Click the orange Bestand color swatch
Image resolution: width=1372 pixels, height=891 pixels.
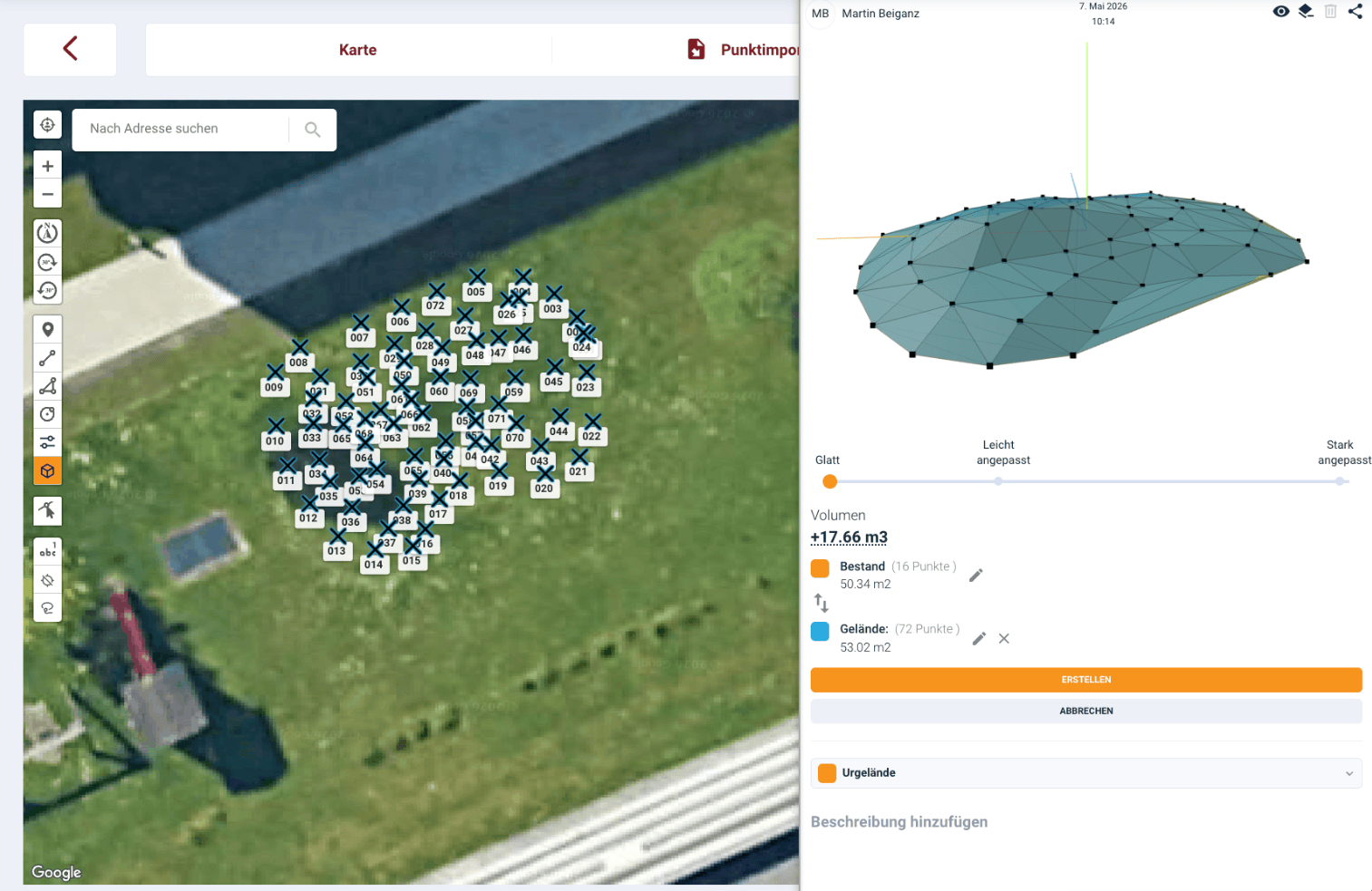tap(820, 568)
